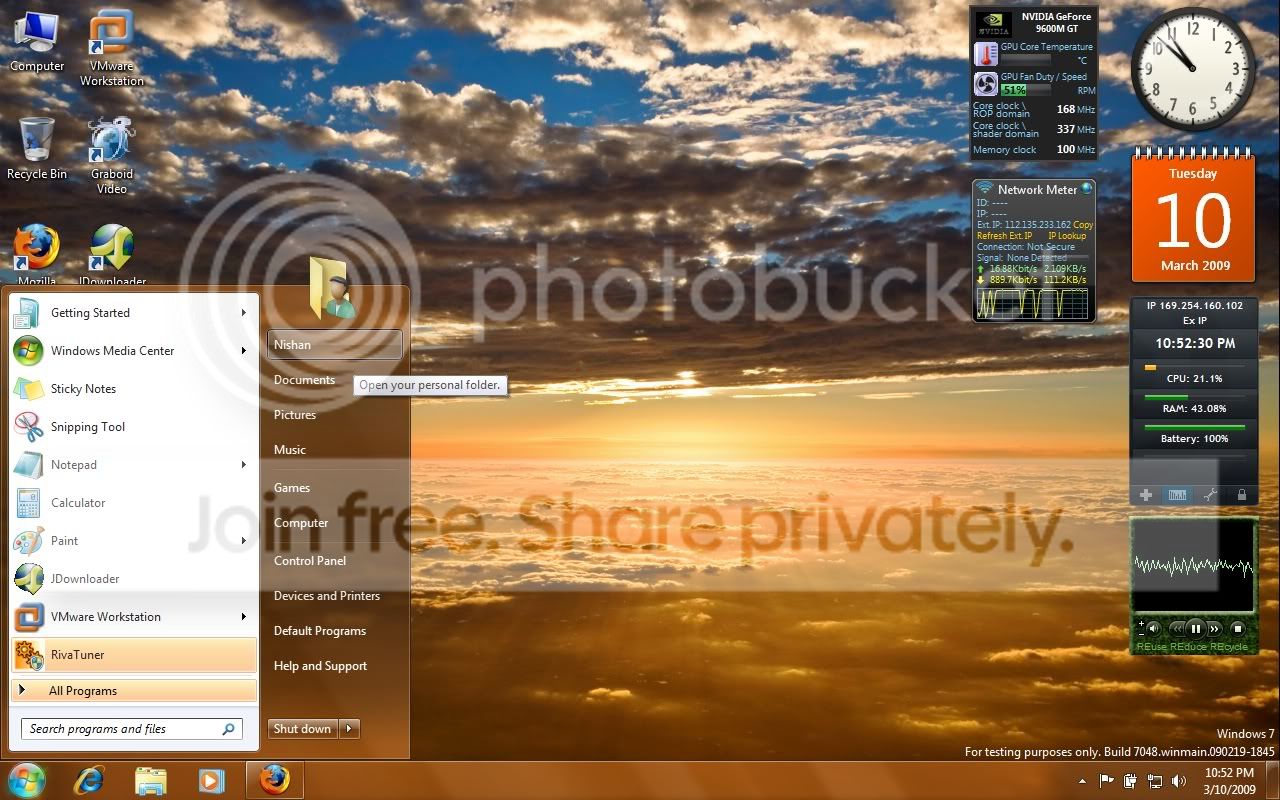Open the VMware Workstation desktop shortcut
Viewport: 1280px width, 800px height.
tap(112, 46)
